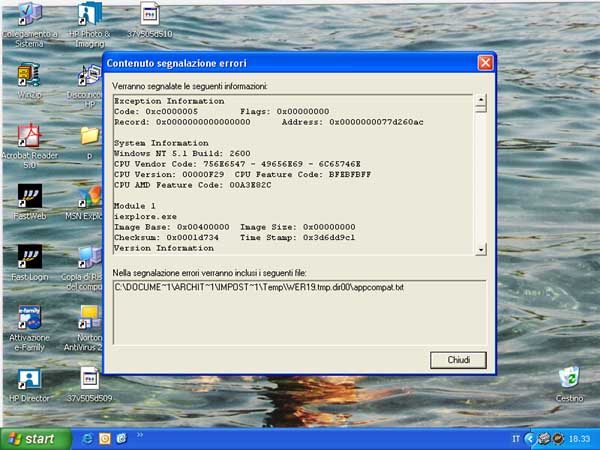Select the MSN Explorer desktop icon

tap(85, 203)
